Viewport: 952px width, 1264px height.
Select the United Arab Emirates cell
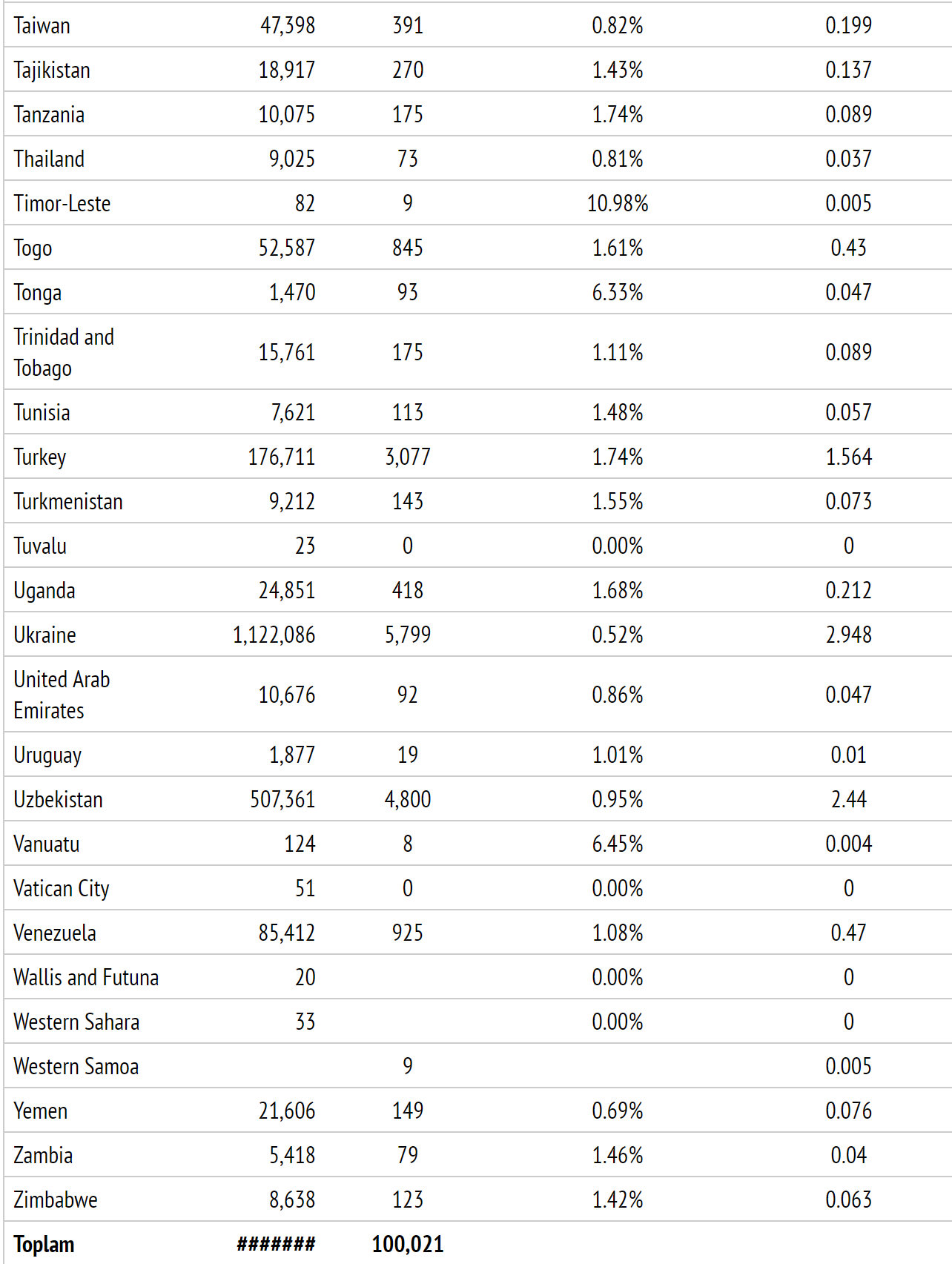(62, 695)
